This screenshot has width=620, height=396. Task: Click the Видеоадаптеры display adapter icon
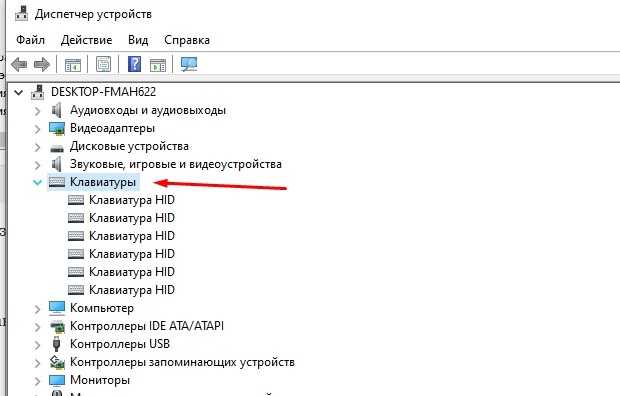coord(57,129)
